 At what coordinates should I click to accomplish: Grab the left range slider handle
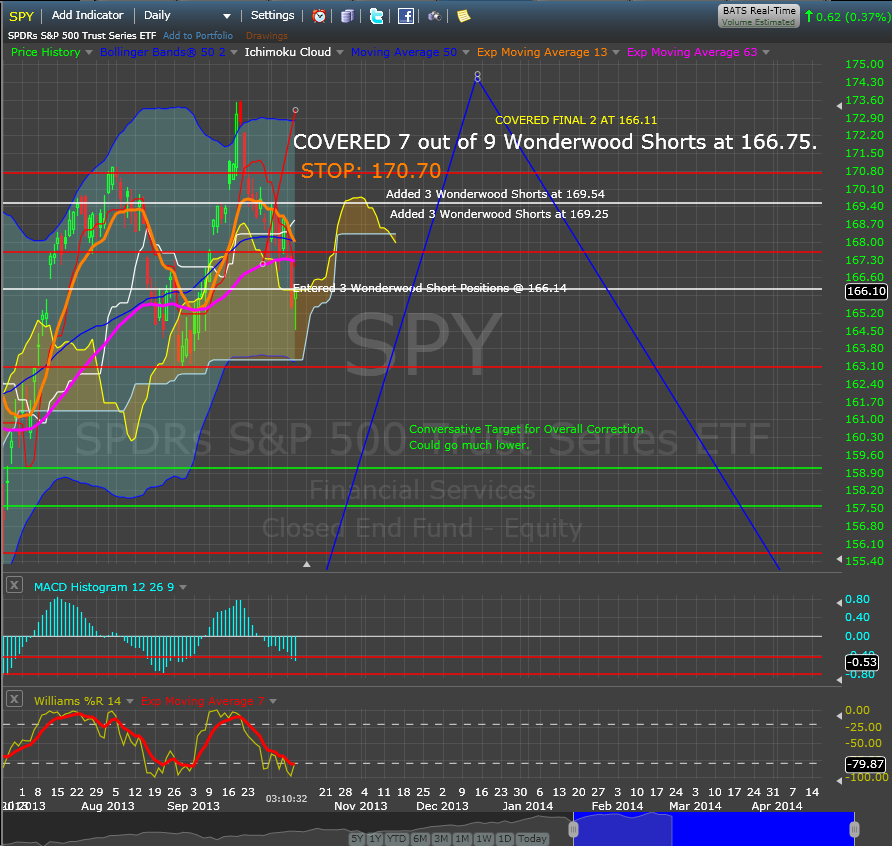coord(573,830)
